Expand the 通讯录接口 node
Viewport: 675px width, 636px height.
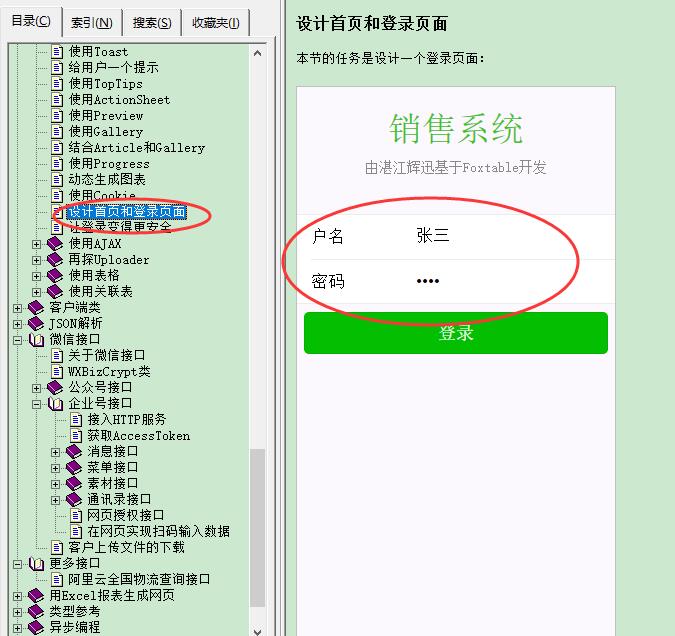(x=56, y=500)
